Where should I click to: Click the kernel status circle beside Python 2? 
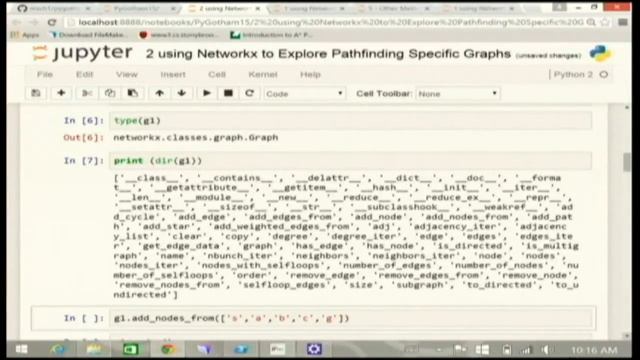pos(604,74)
